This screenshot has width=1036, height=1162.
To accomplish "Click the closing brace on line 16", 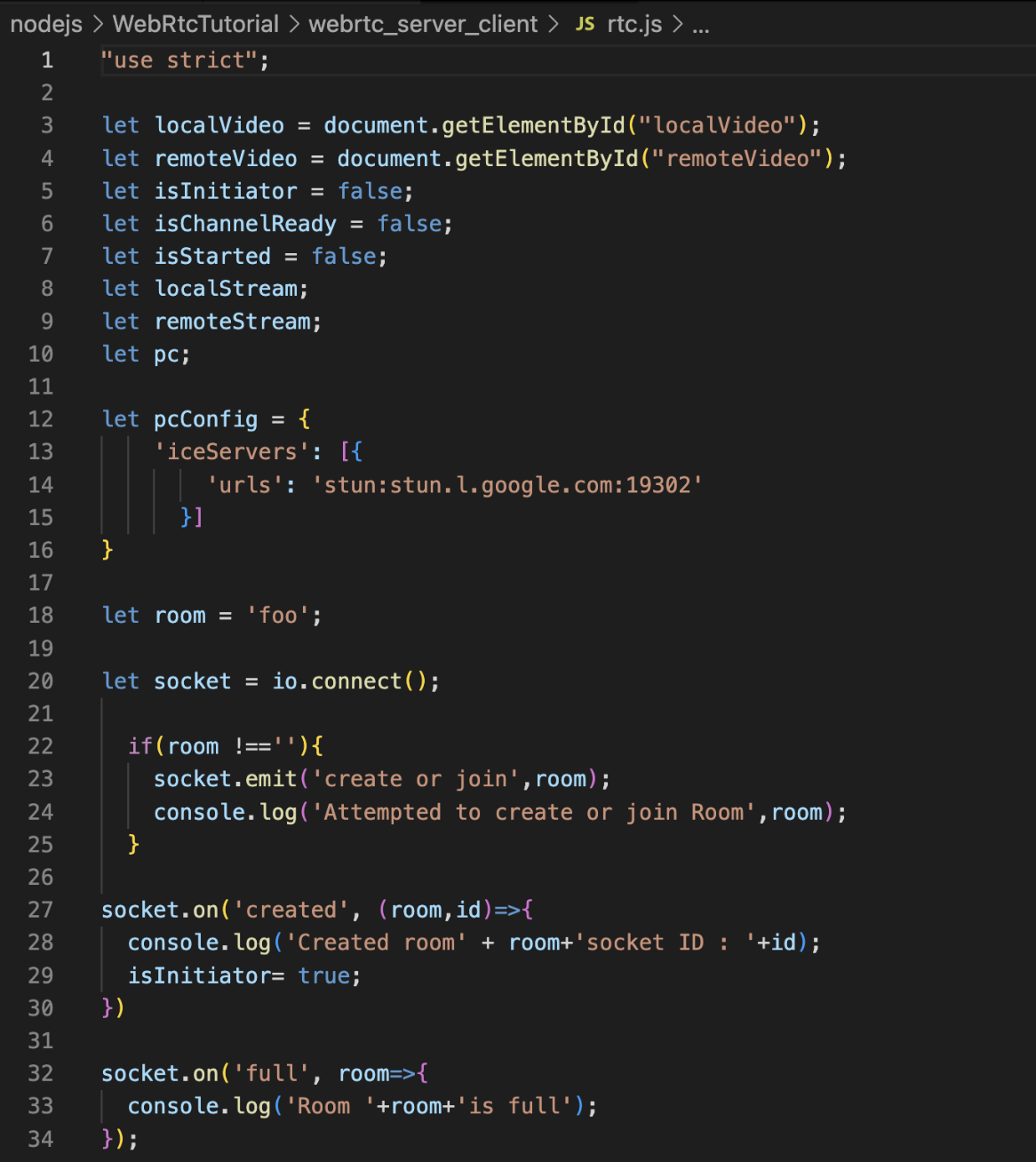I will 108,550.
